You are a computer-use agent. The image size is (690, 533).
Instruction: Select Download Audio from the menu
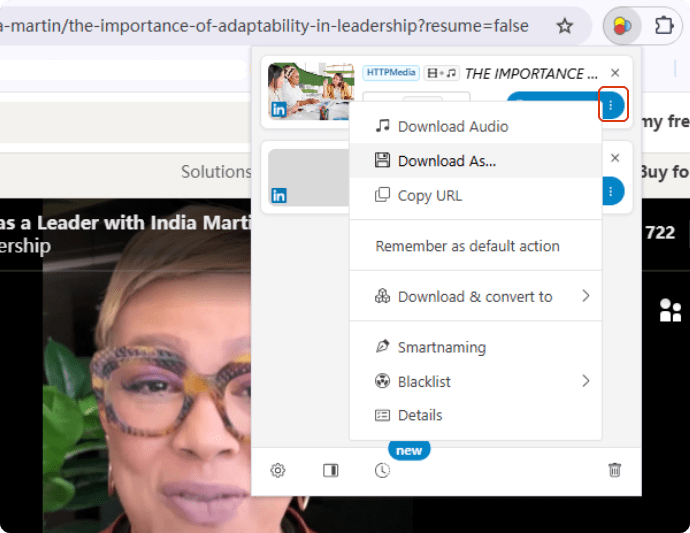(453, 127)
